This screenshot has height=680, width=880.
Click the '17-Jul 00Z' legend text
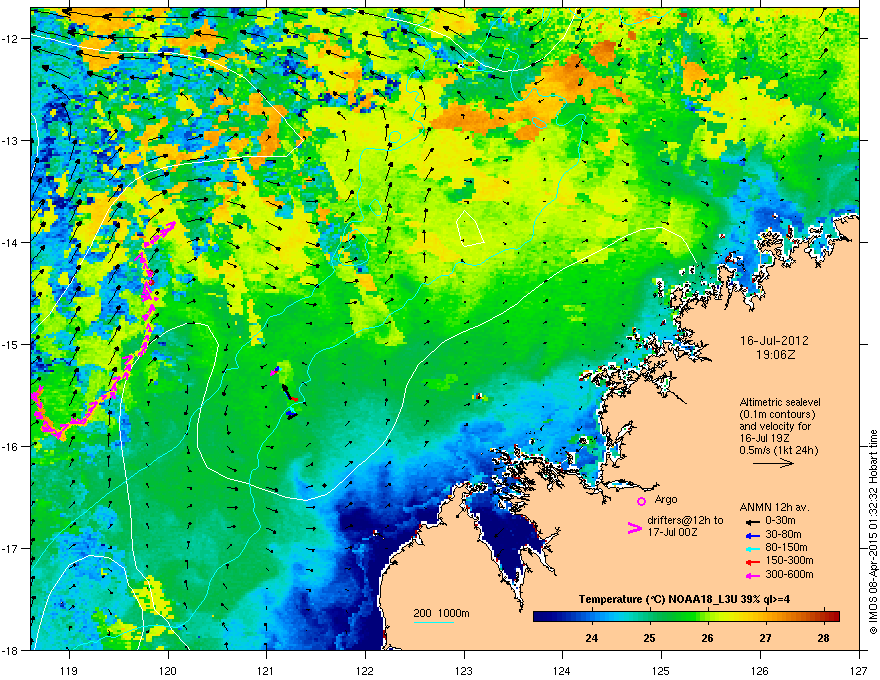(x=672, y=532)
